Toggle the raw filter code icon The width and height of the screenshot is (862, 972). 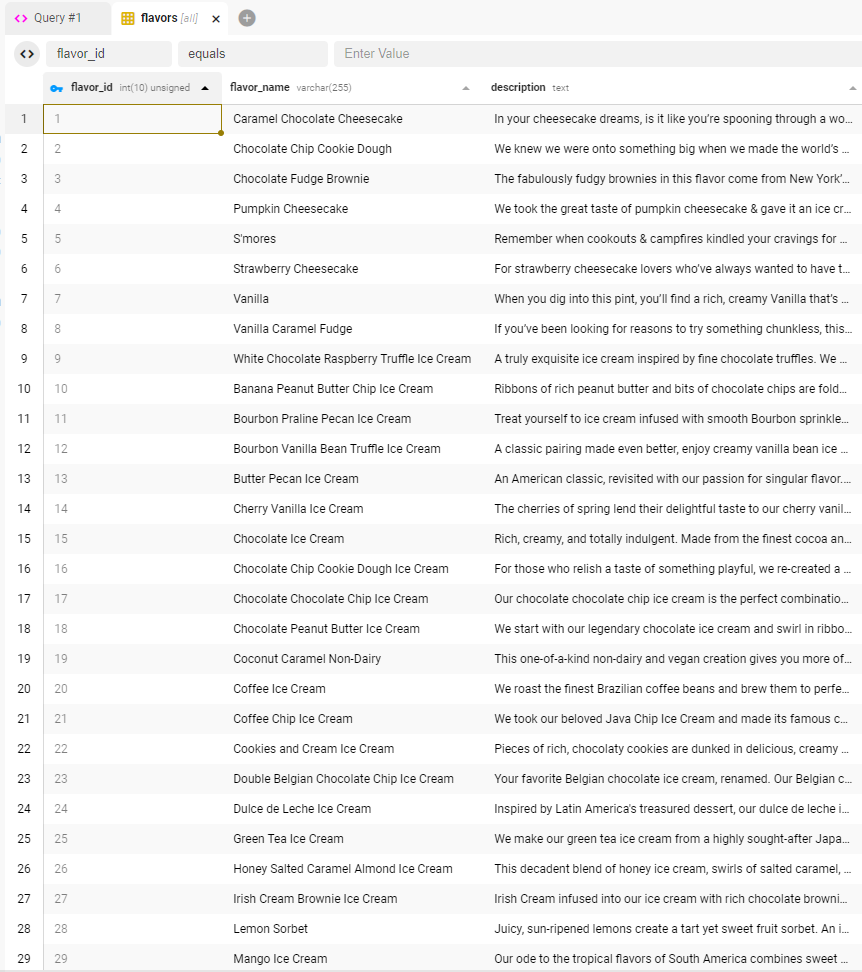27,54
